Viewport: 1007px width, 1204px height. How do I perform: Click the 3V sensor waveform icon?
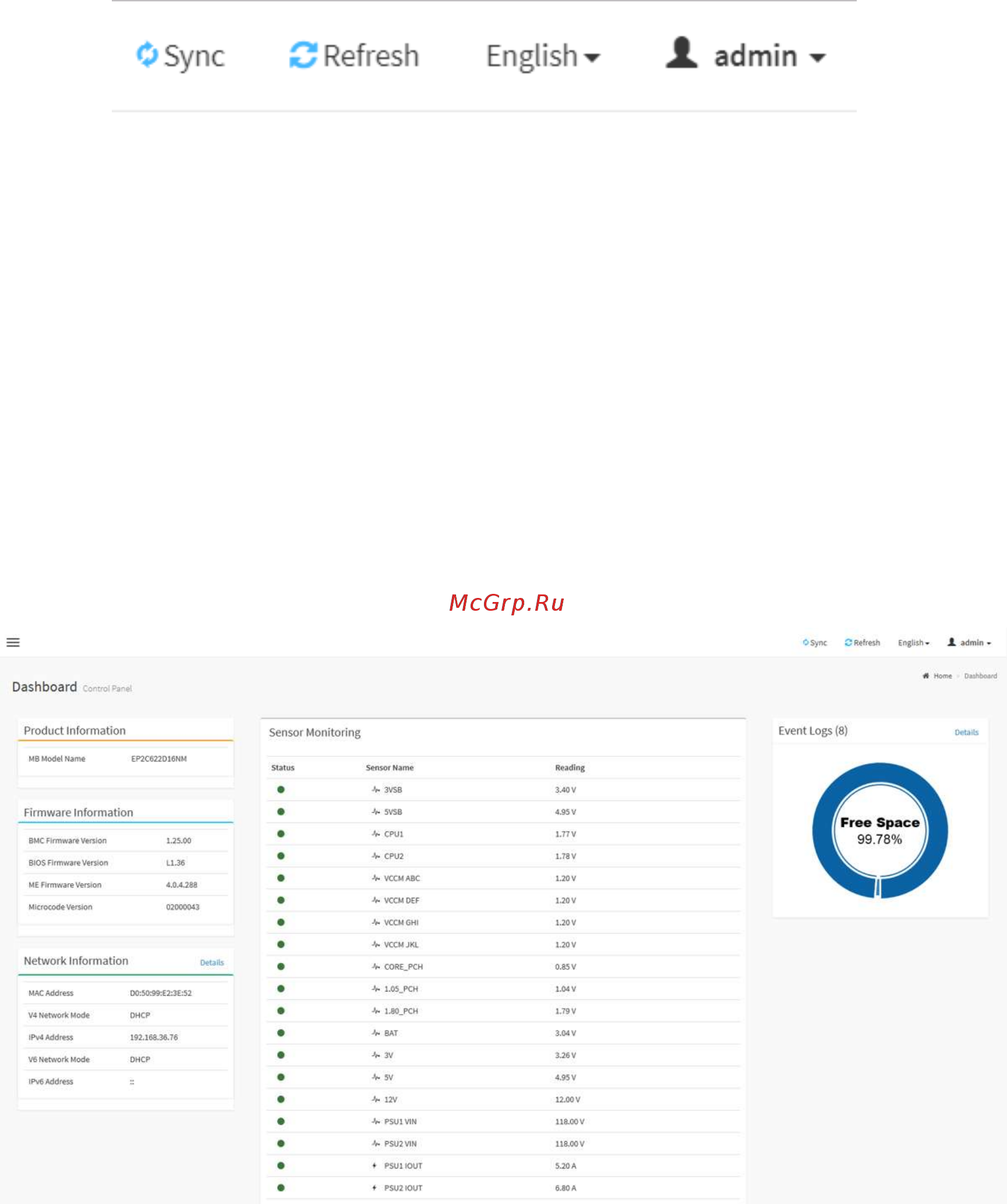[x=376, y=1055]
